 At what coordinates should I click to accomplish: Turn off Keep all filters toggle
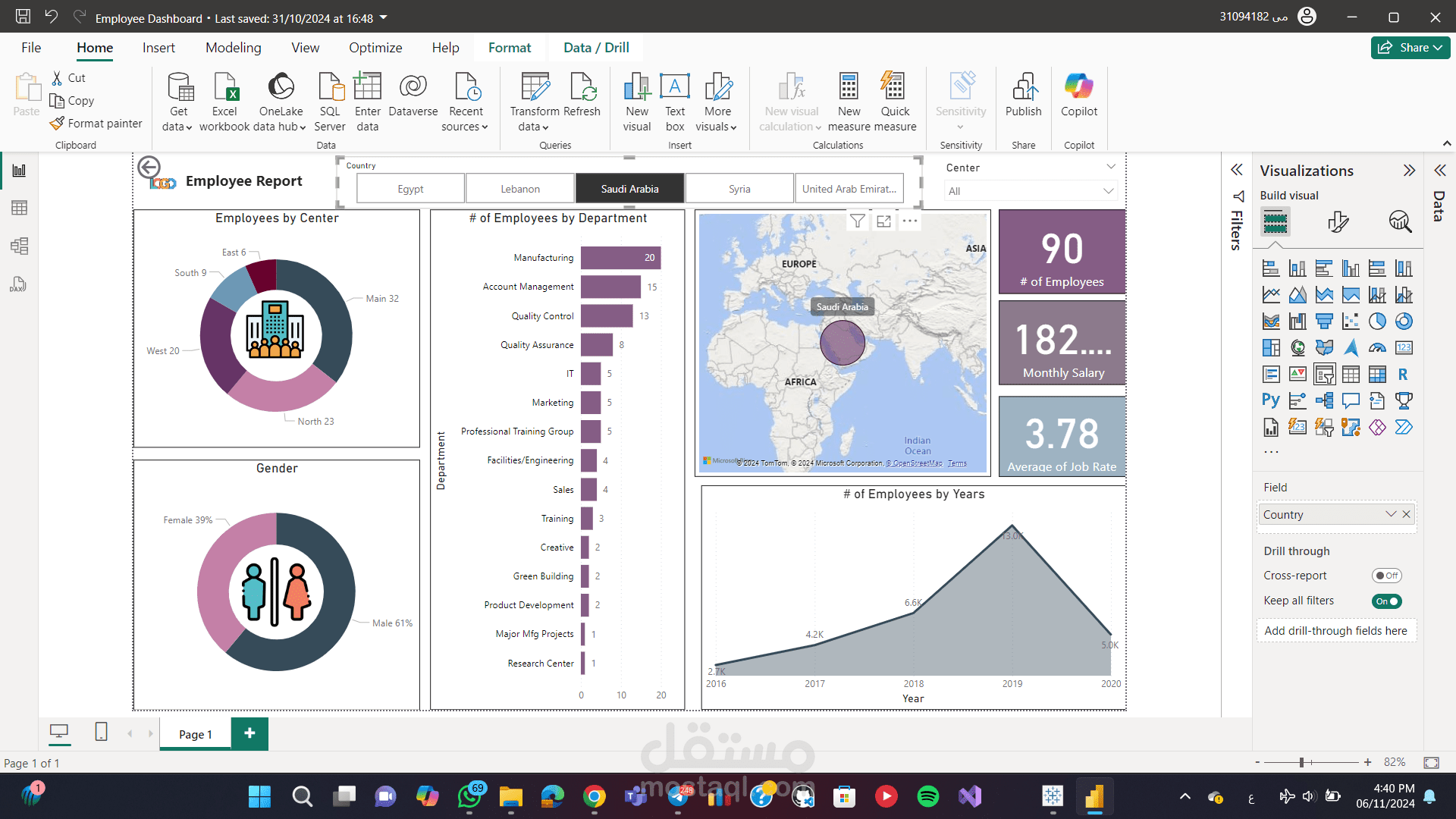pyautogui.click(x=1386, y=601)
